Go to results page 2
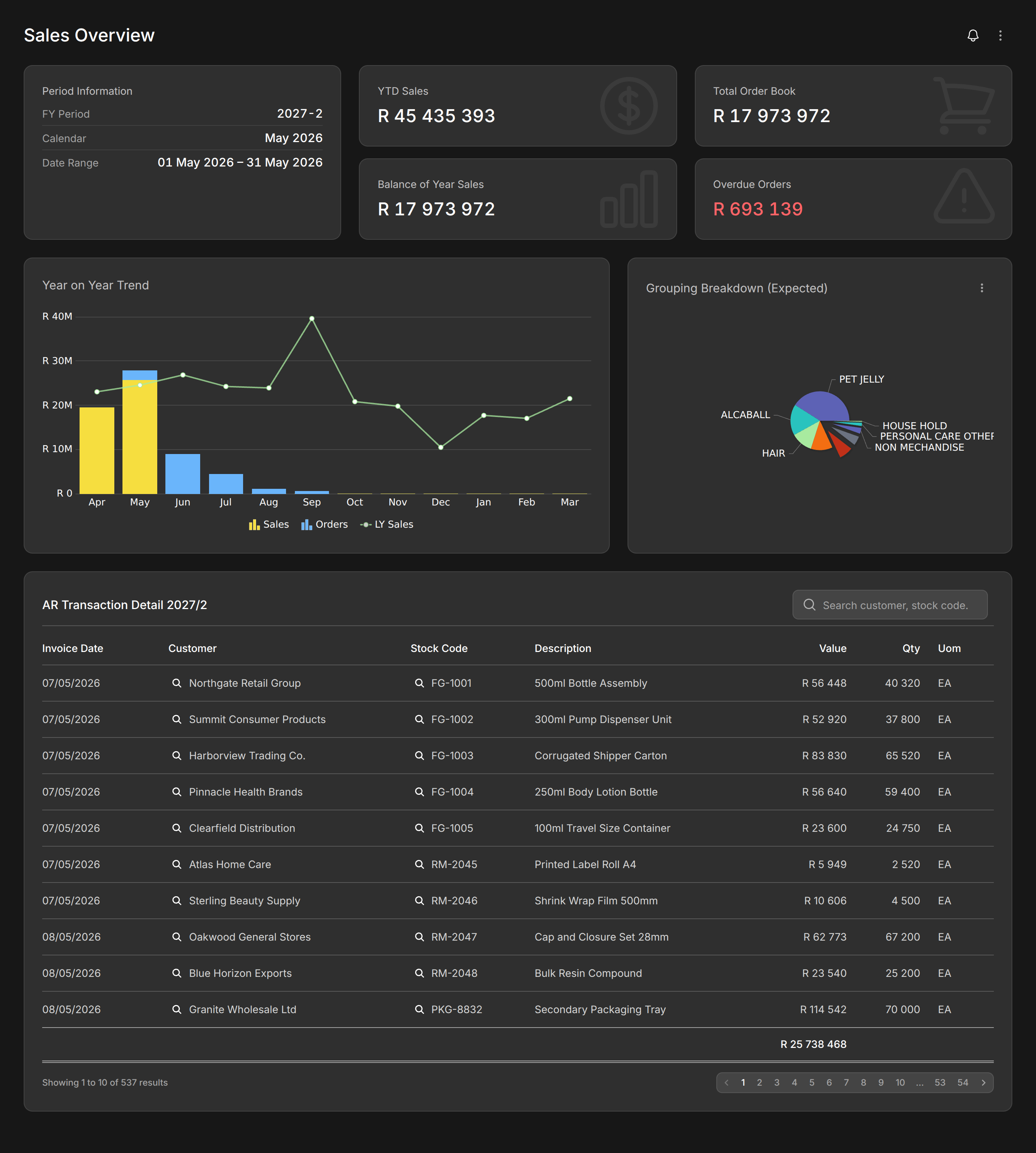This screenshot has width=1036, height=1153. click(759, 1082)
